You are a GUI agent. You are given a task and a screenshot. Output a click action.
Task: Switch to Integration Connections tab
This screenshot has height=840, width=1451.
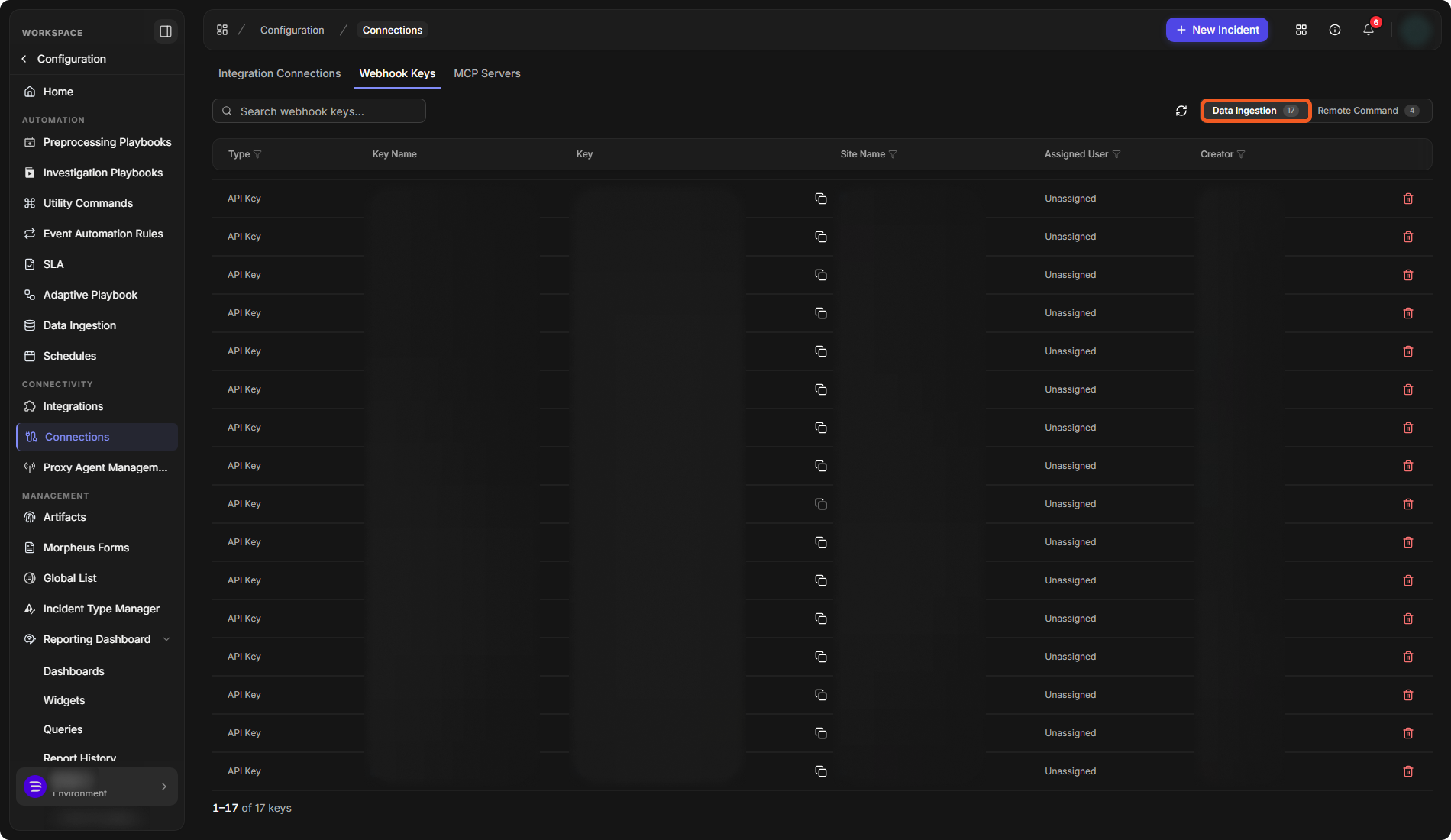pos(280,73)
